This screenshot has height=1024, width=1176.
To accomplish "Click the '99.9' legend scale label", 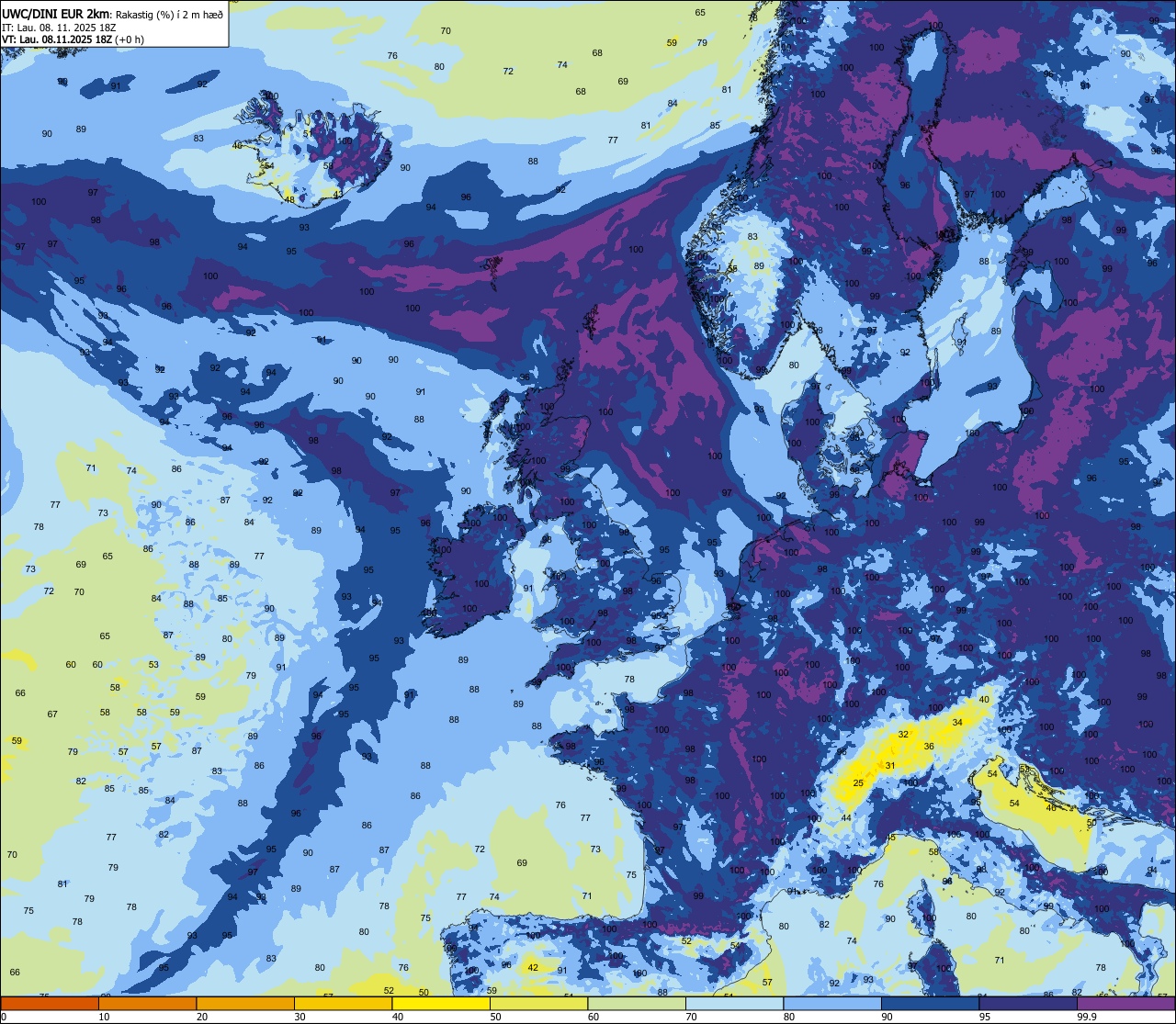I will pos(1088,1017).
